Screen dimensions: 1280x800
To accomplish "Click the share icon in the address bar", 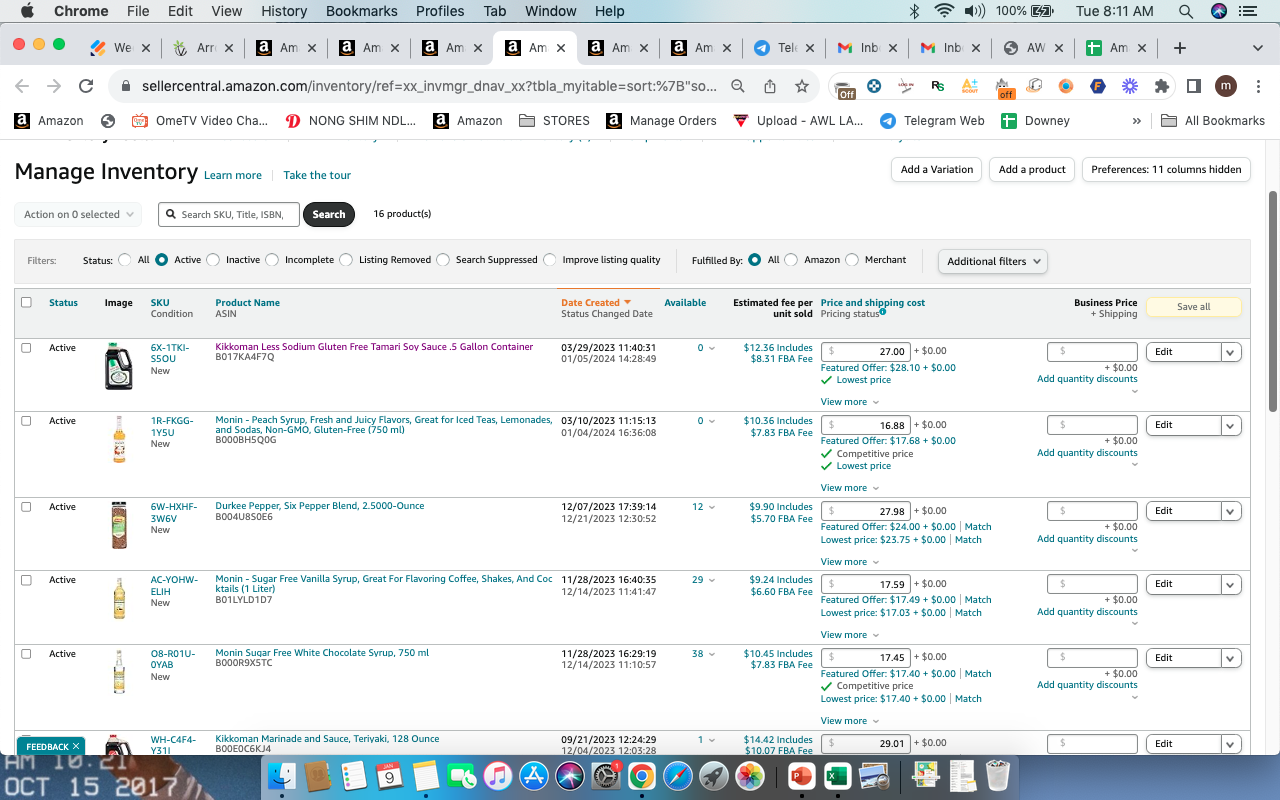I will point(769,86).
